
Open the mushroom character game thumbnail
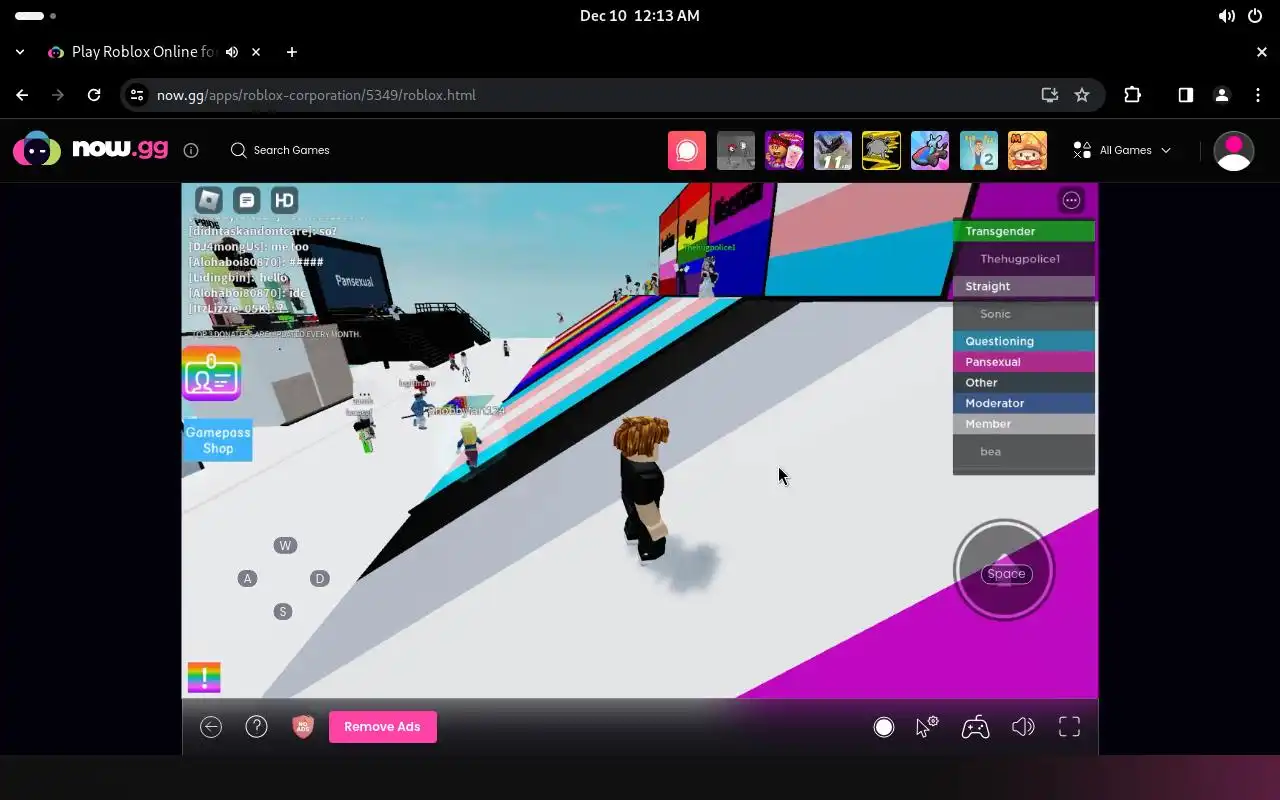1027,150
